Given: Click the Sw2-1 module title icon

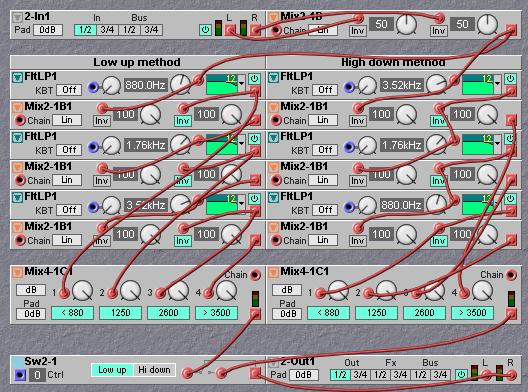Looking at the screenshot, I should (17, 362).
